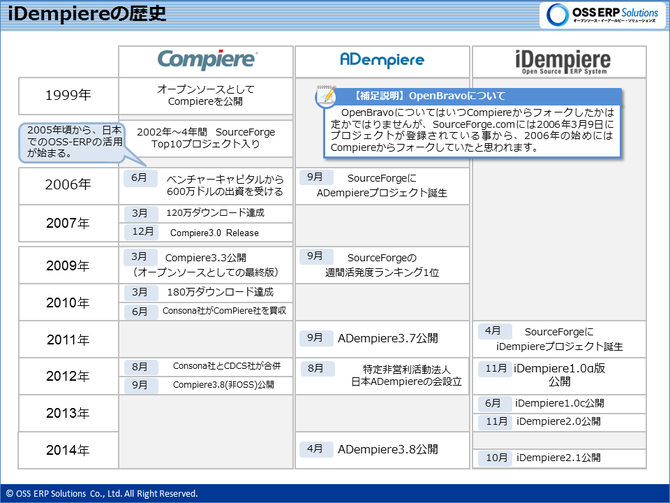Click the OSS ERP Solutions logo

602,15
